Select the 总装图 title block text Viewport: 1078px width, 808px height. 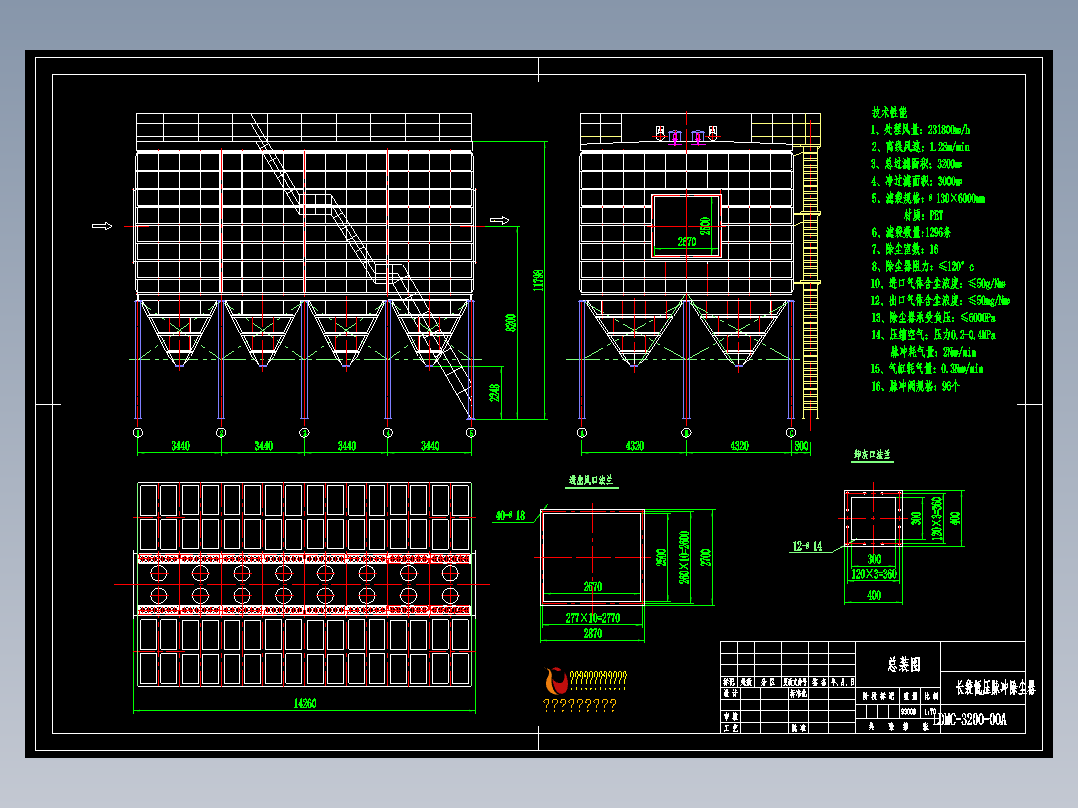click(x=903, y=664)
